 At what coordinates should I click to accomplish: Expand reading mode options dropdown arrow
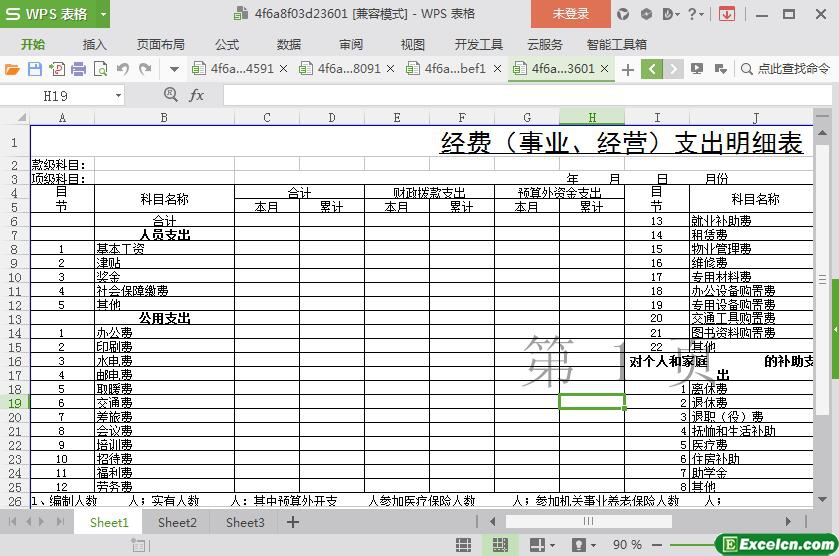point(552,545)
